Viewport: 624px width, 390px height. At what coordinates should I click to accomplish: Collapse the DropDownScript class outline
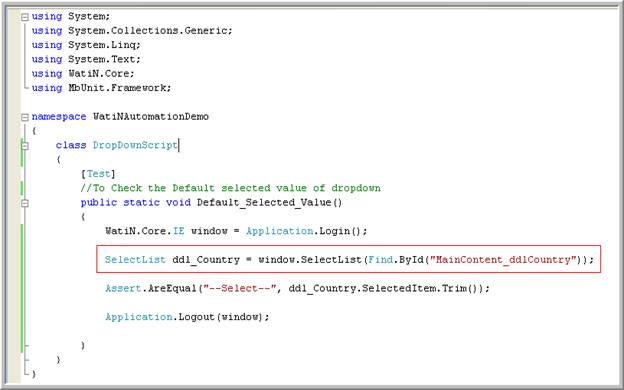(x=25, y=146)
